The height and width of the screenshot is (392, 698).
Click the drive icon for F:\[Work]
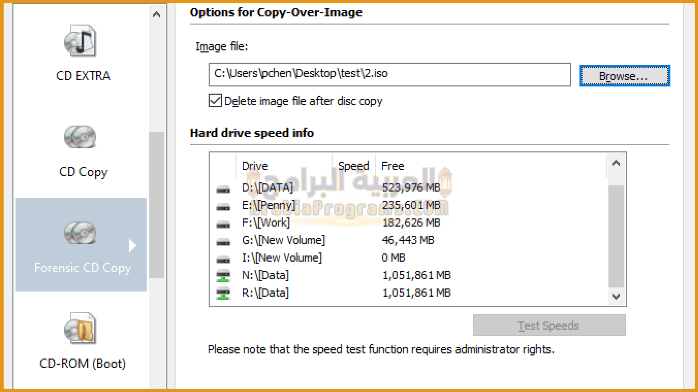[223, 224]
